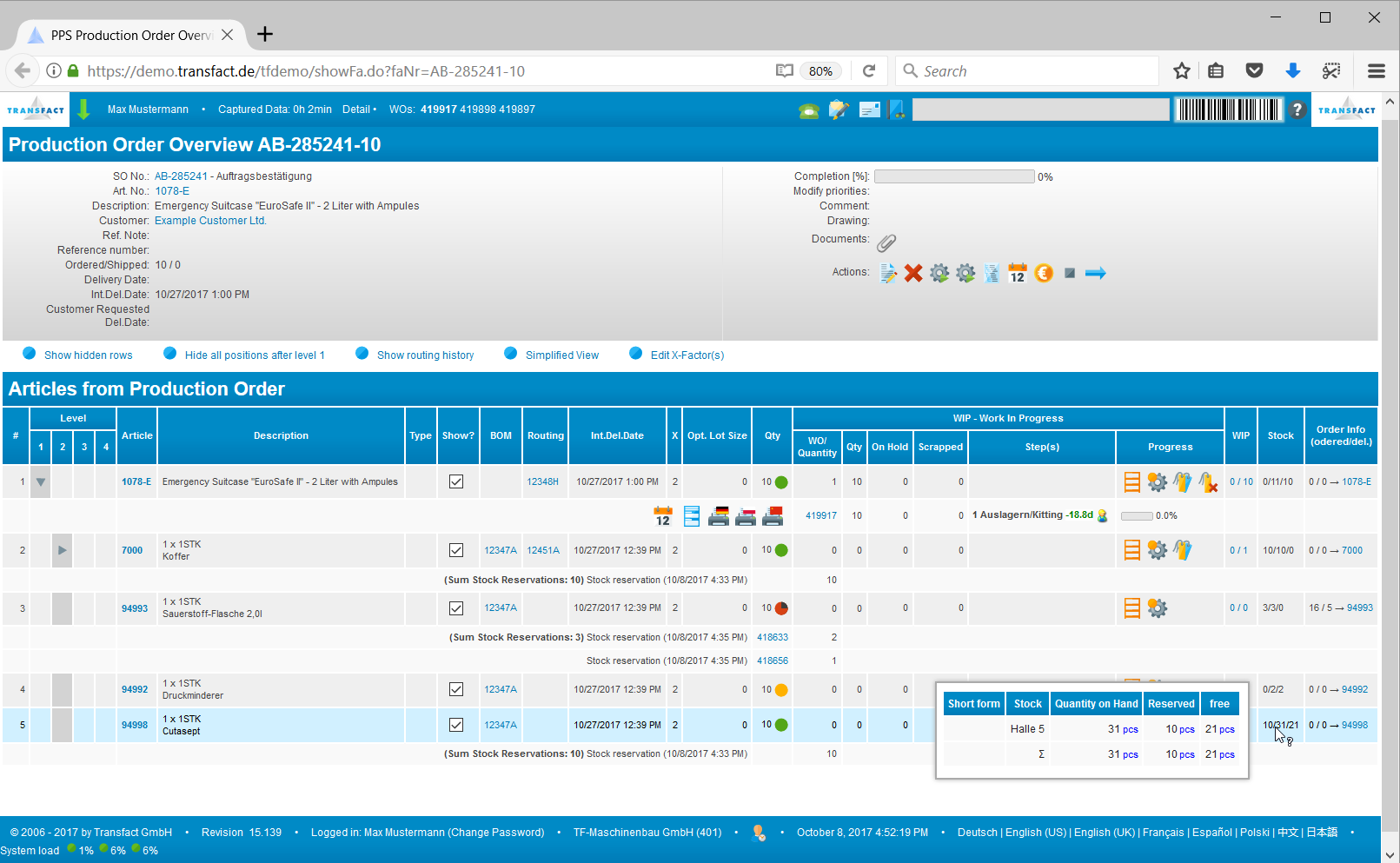Click Show hidden rows option
This screenshot has width=1400, height=863.
88,355
